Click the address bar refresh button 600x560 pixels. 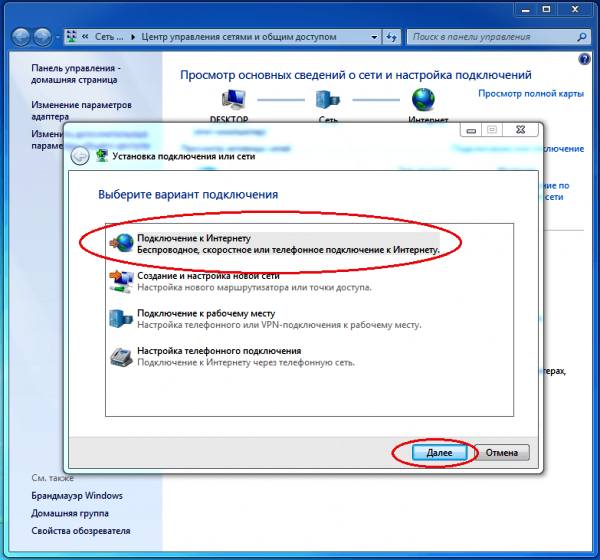coord(391,37)
